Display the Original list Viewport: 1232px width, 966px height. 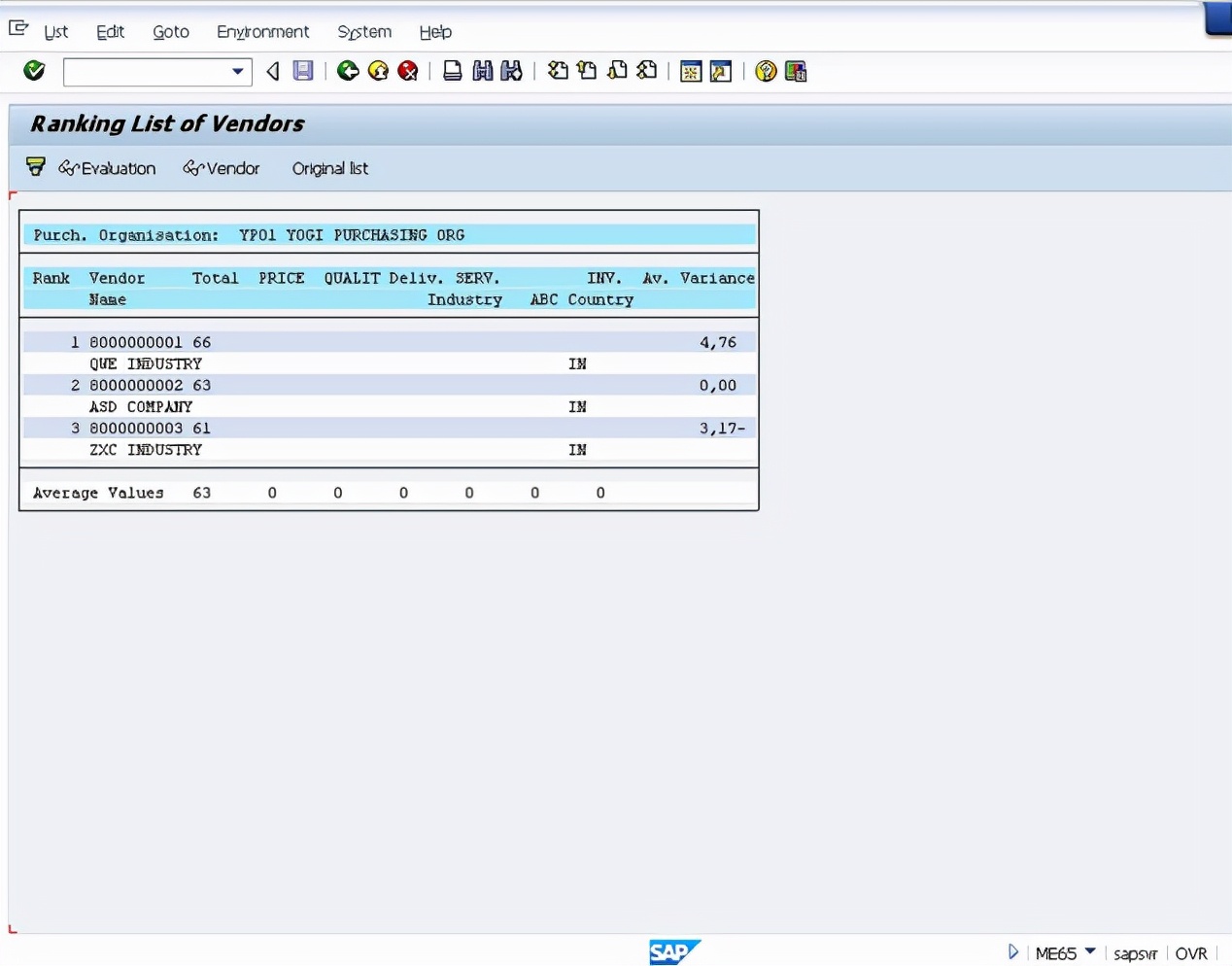pyautogui.click(x=329, y=167)
